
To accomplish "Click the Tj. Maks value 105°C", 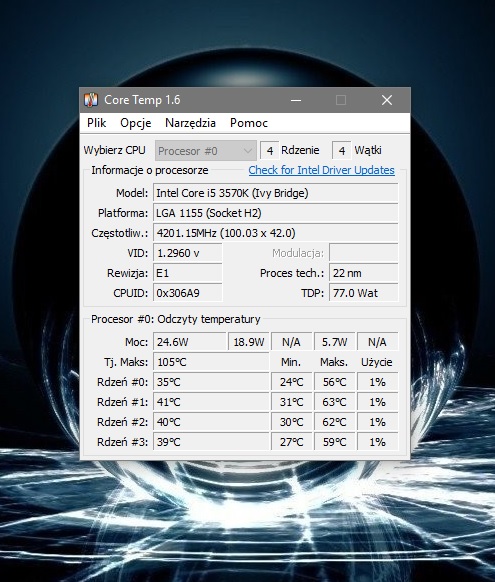I will (x=211, y=362).
